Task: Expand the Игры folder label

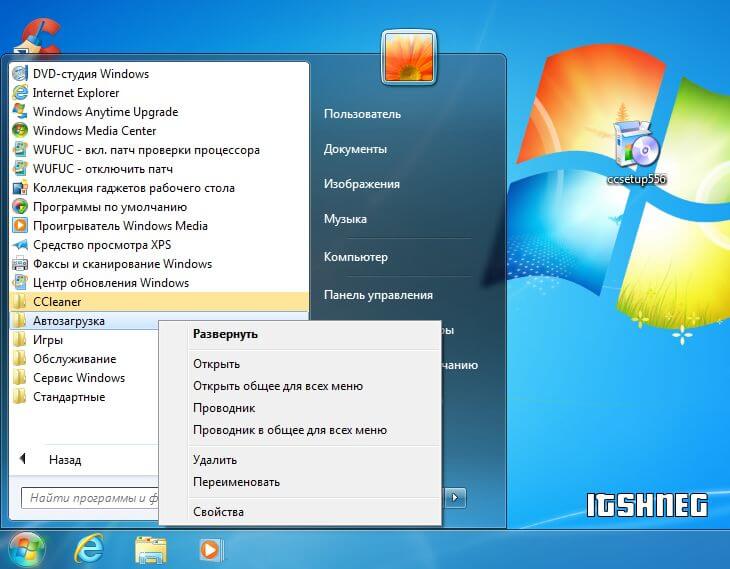Action: coord(48,340)
